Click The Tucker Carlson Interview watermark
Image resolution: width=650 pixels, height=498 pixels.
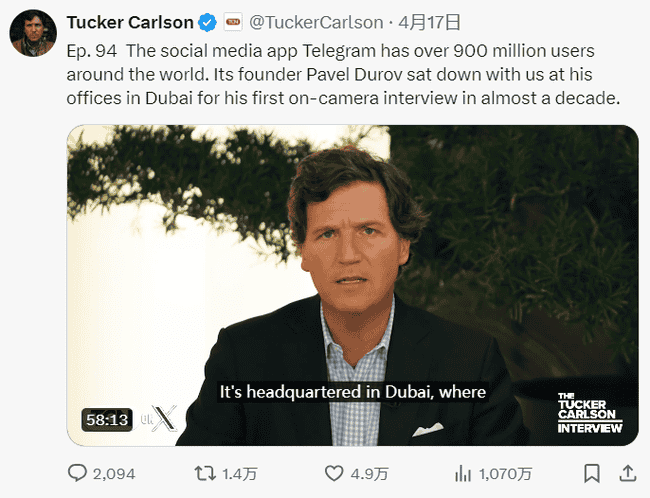coord(589,412)
